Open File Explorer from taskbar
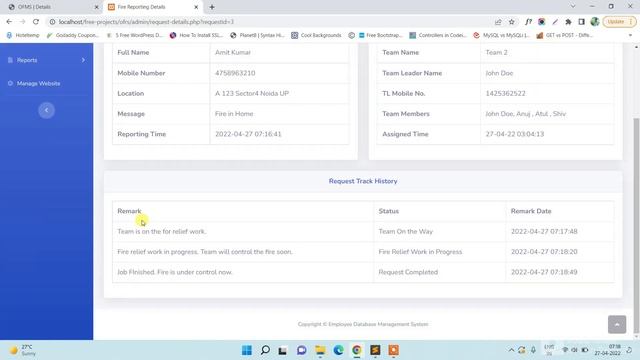The image size is (640, 360). pos(320,350)
